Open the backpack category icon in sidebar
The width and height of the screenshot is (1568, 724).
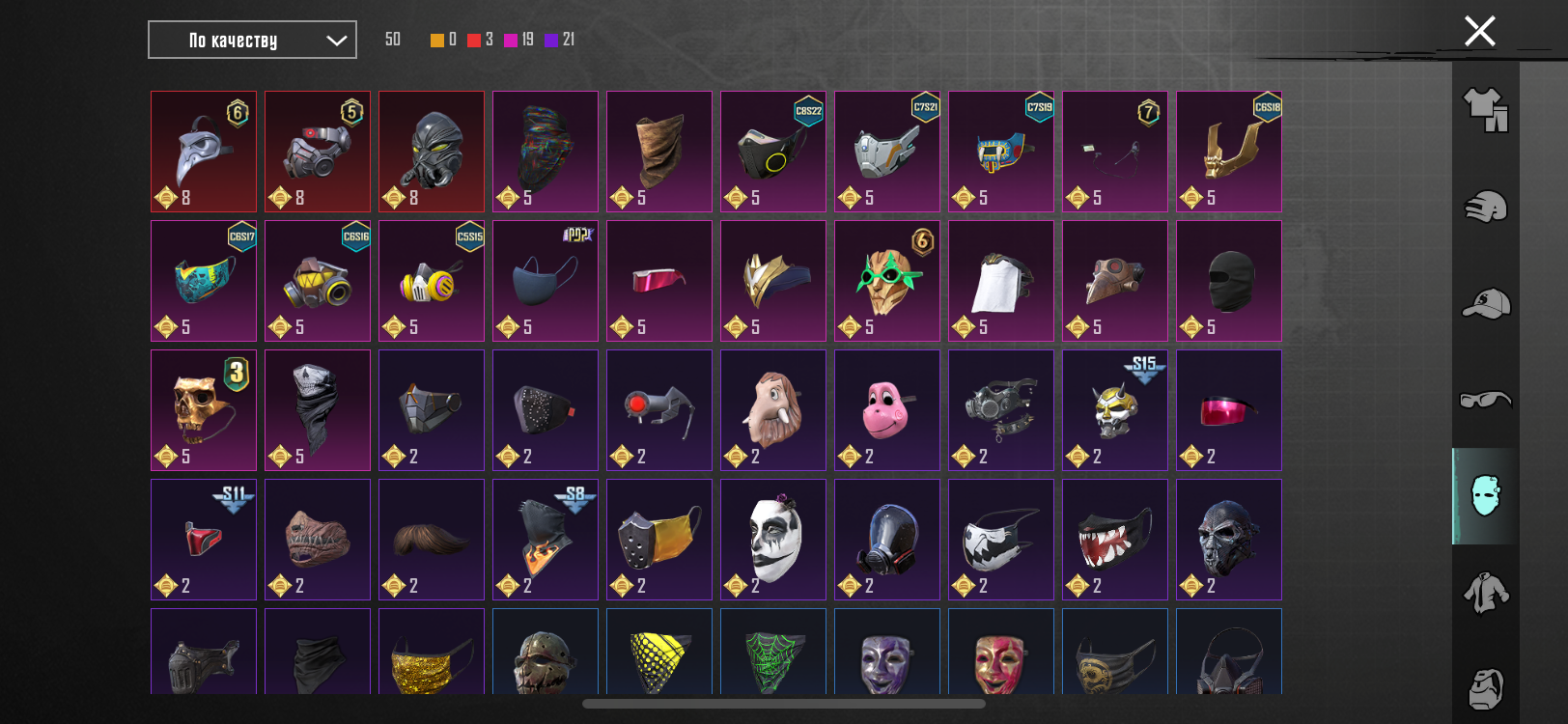pos(1485,689)
